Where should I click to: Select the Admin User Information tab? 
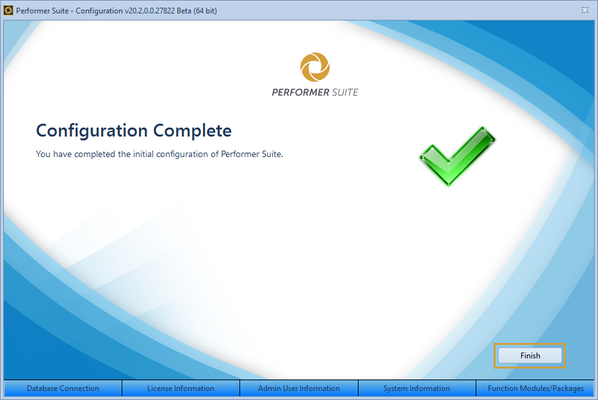coord(299,388)
